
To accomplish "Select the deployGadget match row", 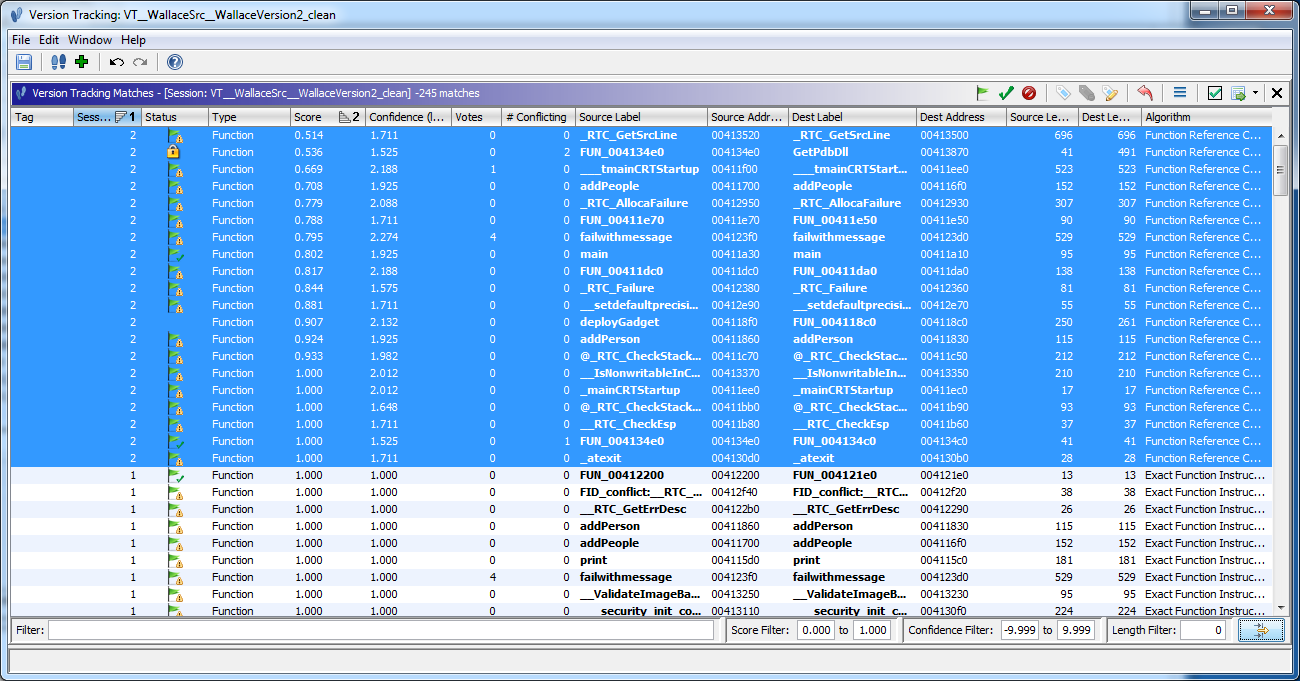I will point(620,322).
